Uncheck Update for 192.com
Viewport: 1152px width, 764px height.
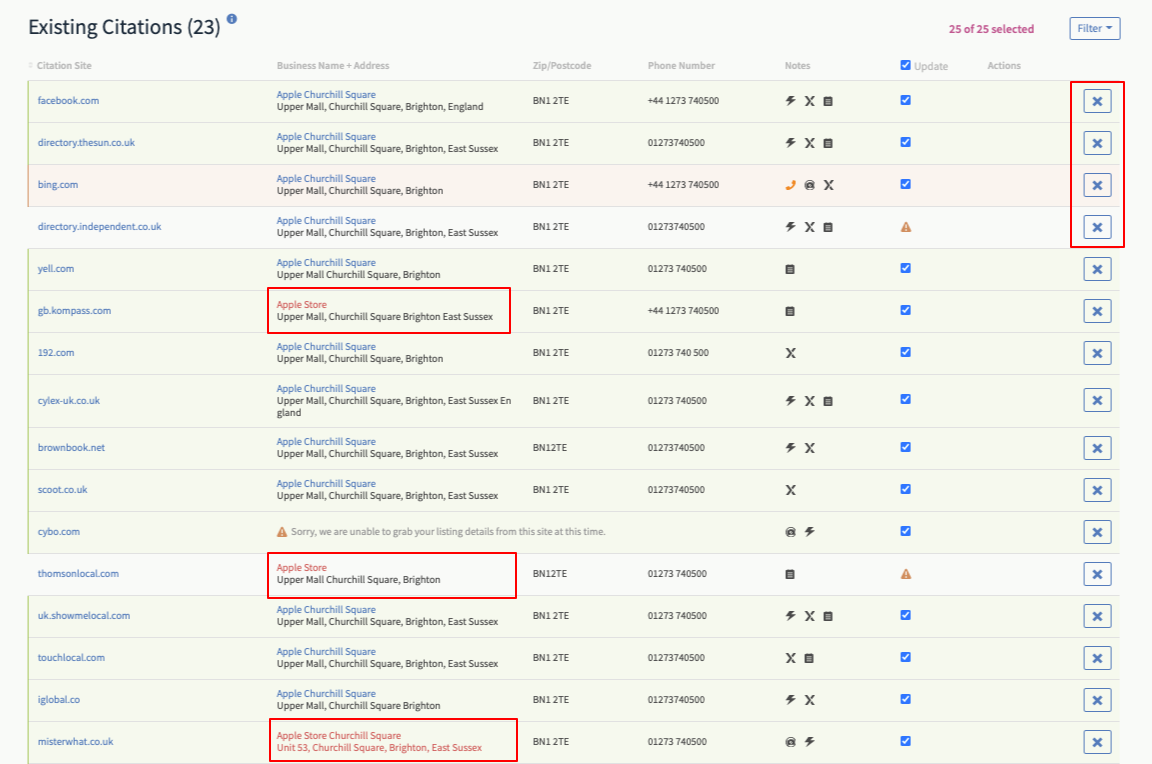[x=905, y=352]
